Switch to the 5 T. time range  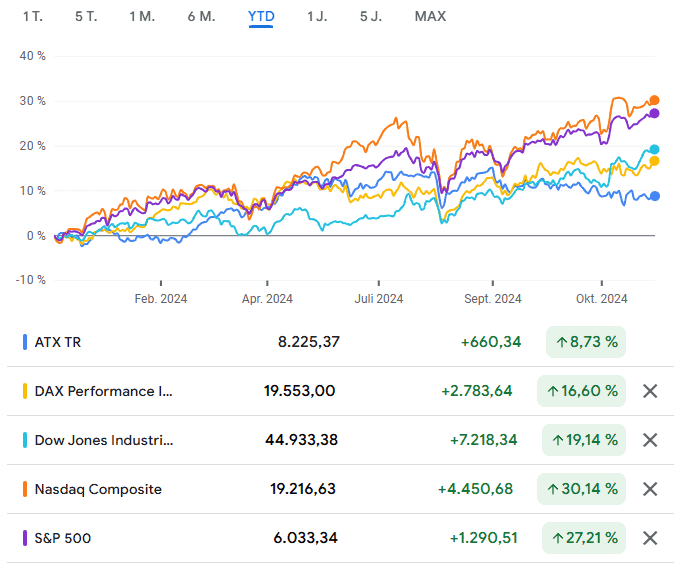click(86, 17)
